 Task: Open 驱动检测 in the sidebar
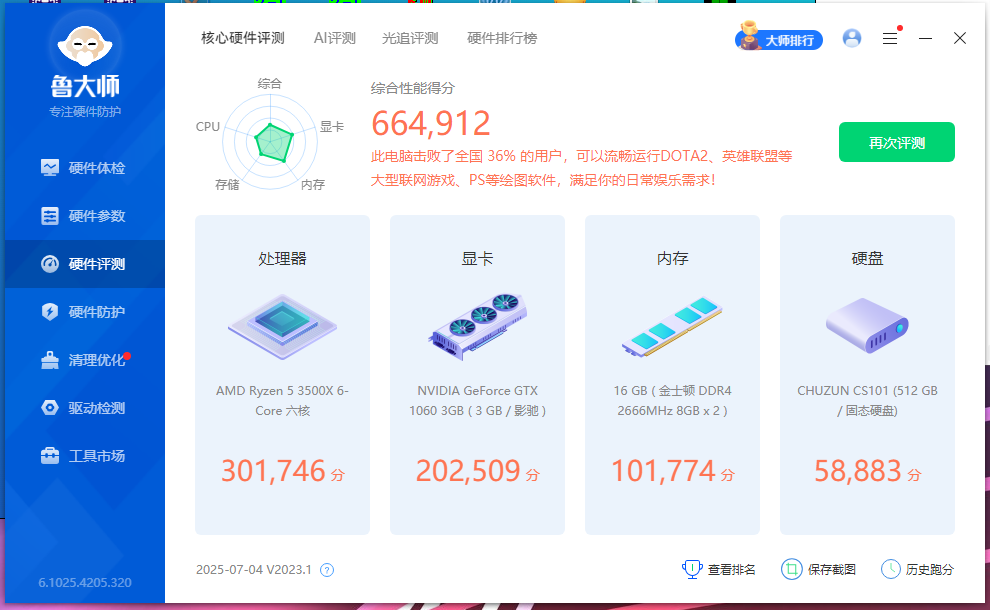(85, 408)
